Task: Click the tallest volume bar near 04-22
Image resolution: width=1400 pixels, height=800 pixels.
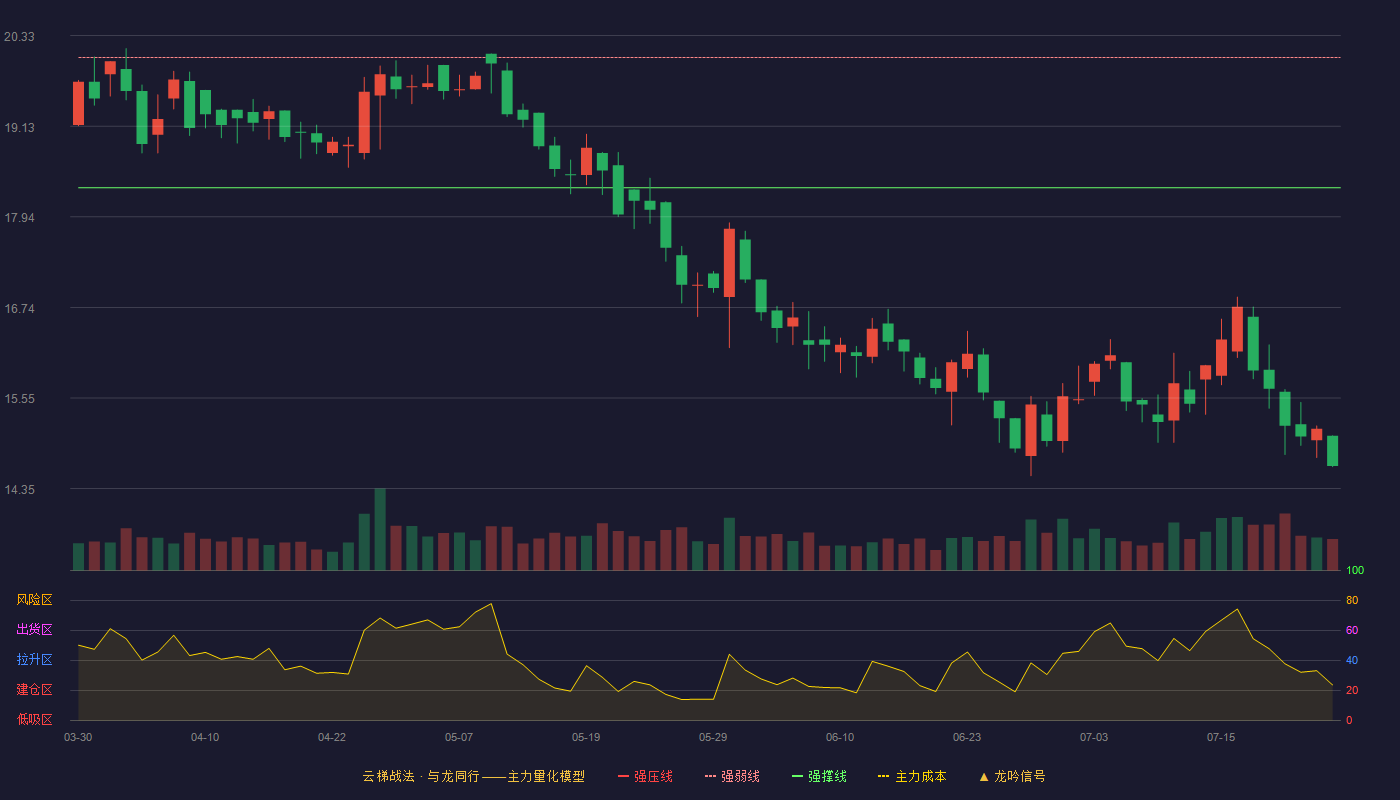Action: pyautogui.click(x=380, y=529)
